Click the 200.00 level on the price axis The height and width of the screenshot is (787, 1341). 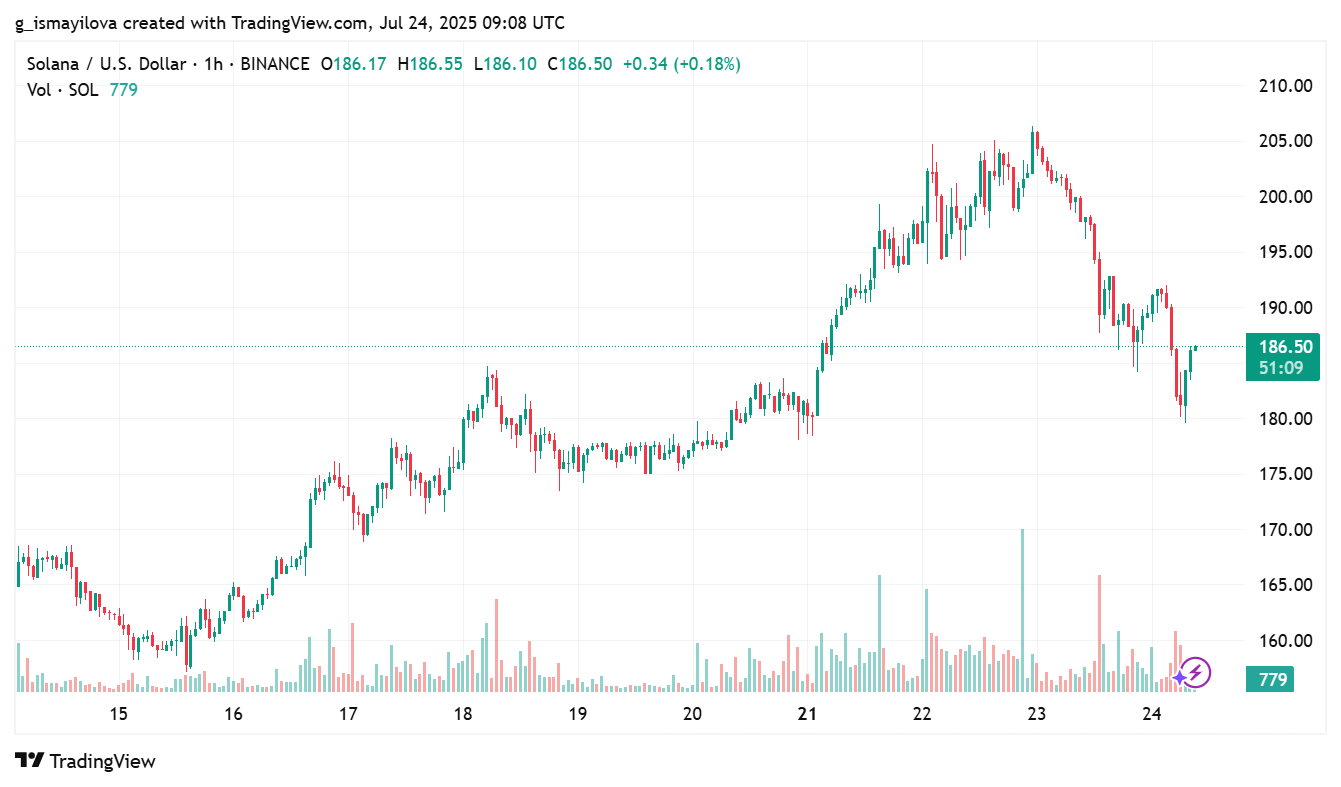[1285, 196]
